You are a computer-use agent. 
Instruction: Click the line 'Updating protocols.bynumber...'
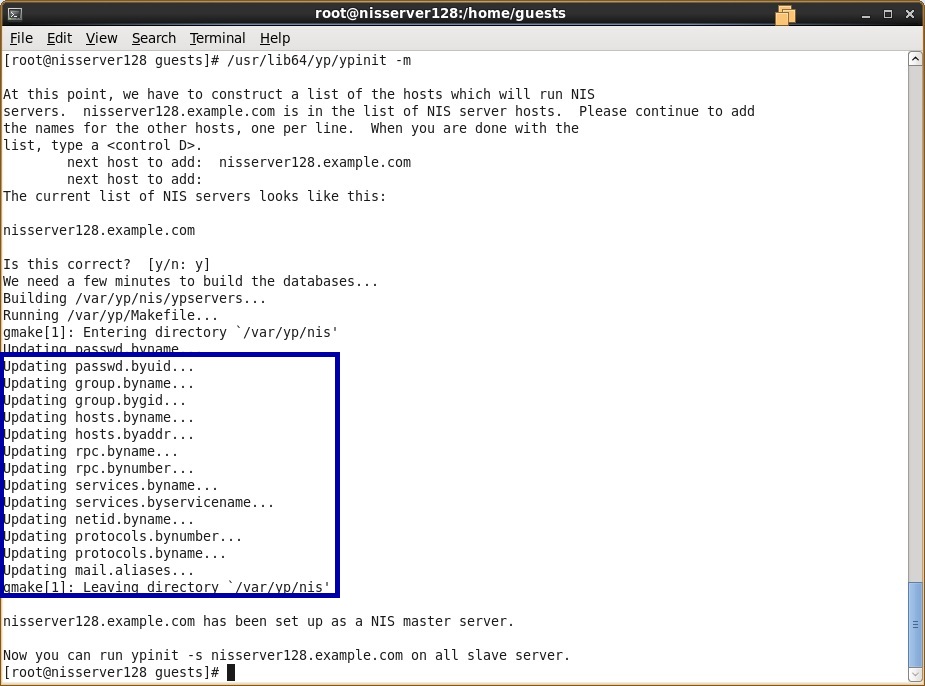click(x=123, y=537)
